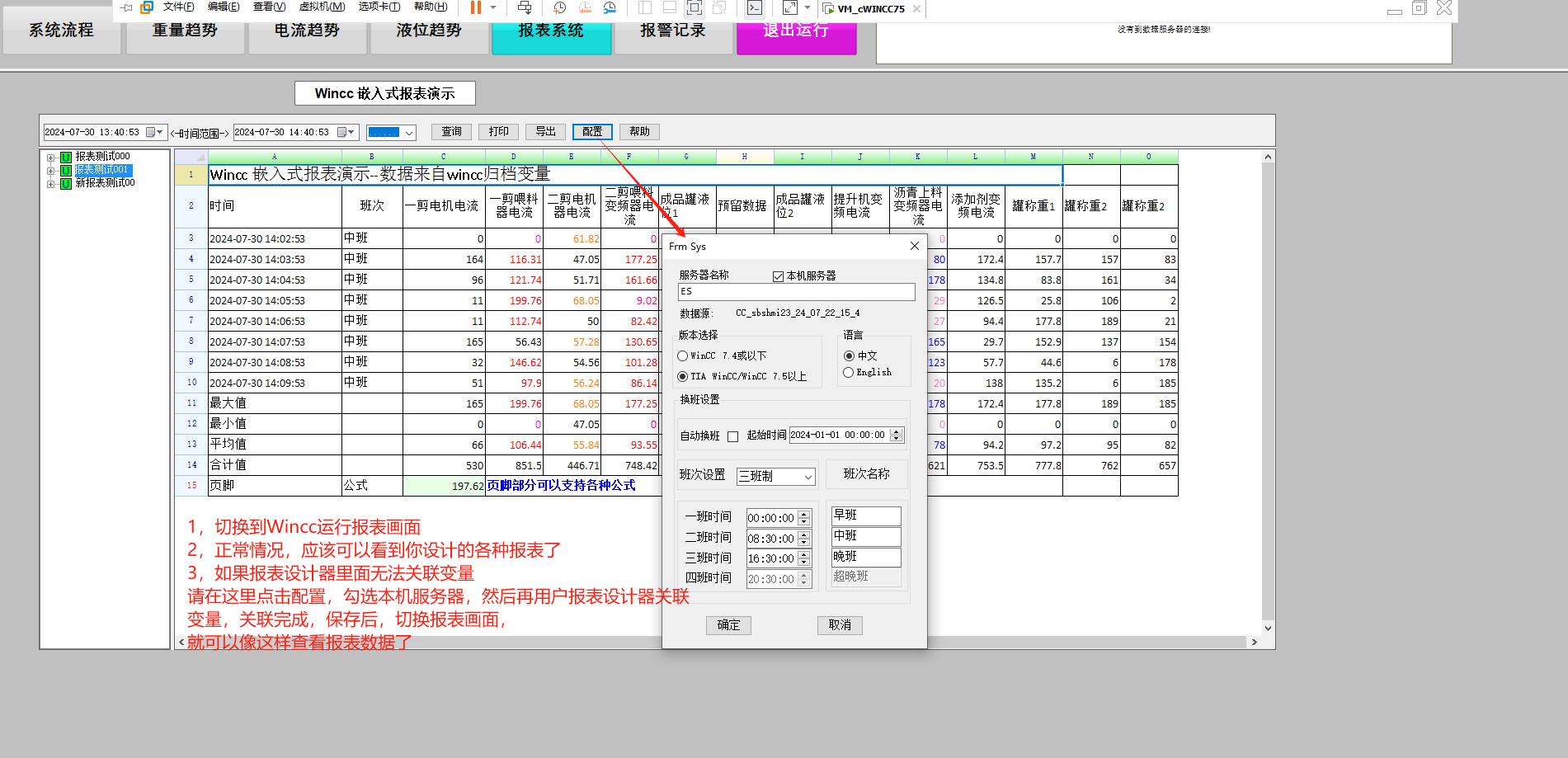The height and width of the screenshot is (758, 1568).
Task: Click the VMware pause virtual machine icon
Action: pyautogui.click(x=476, y=7)
